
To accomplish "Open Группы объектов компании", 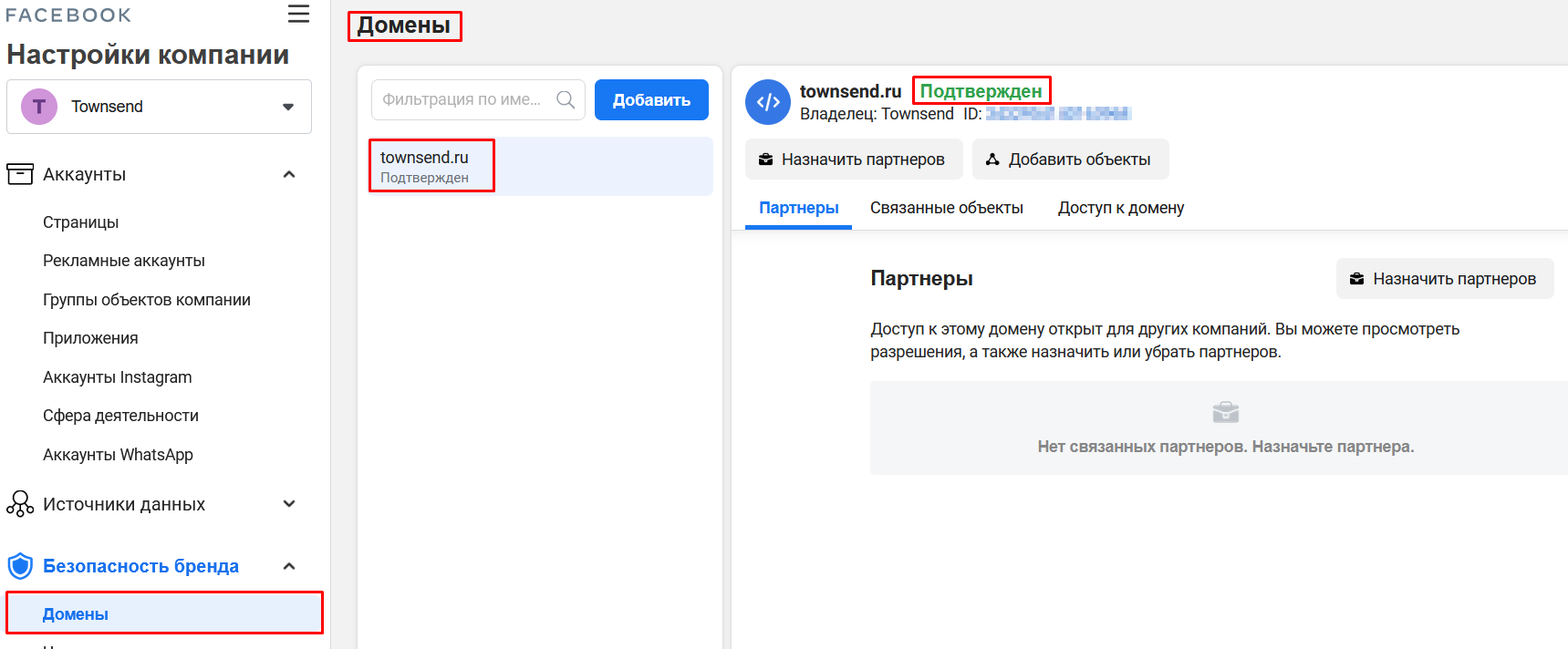I will pos(147,300).
